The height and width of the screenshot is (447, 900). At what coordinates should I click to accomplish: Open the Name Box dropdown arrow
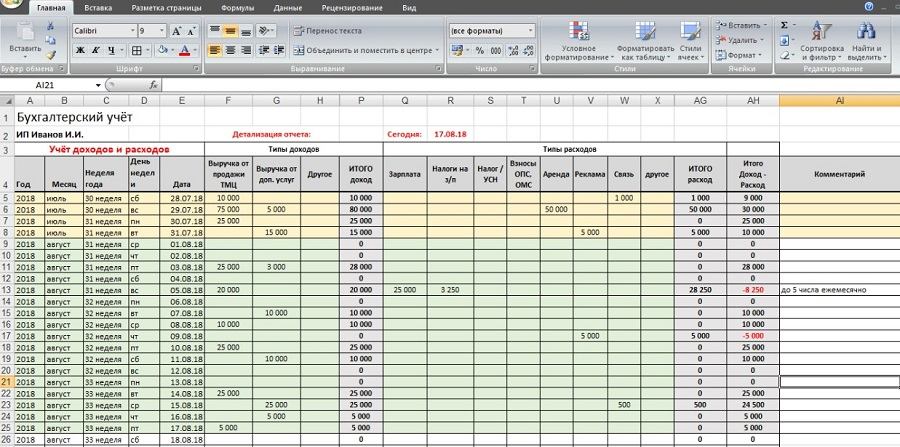click(x=125, y=86)
